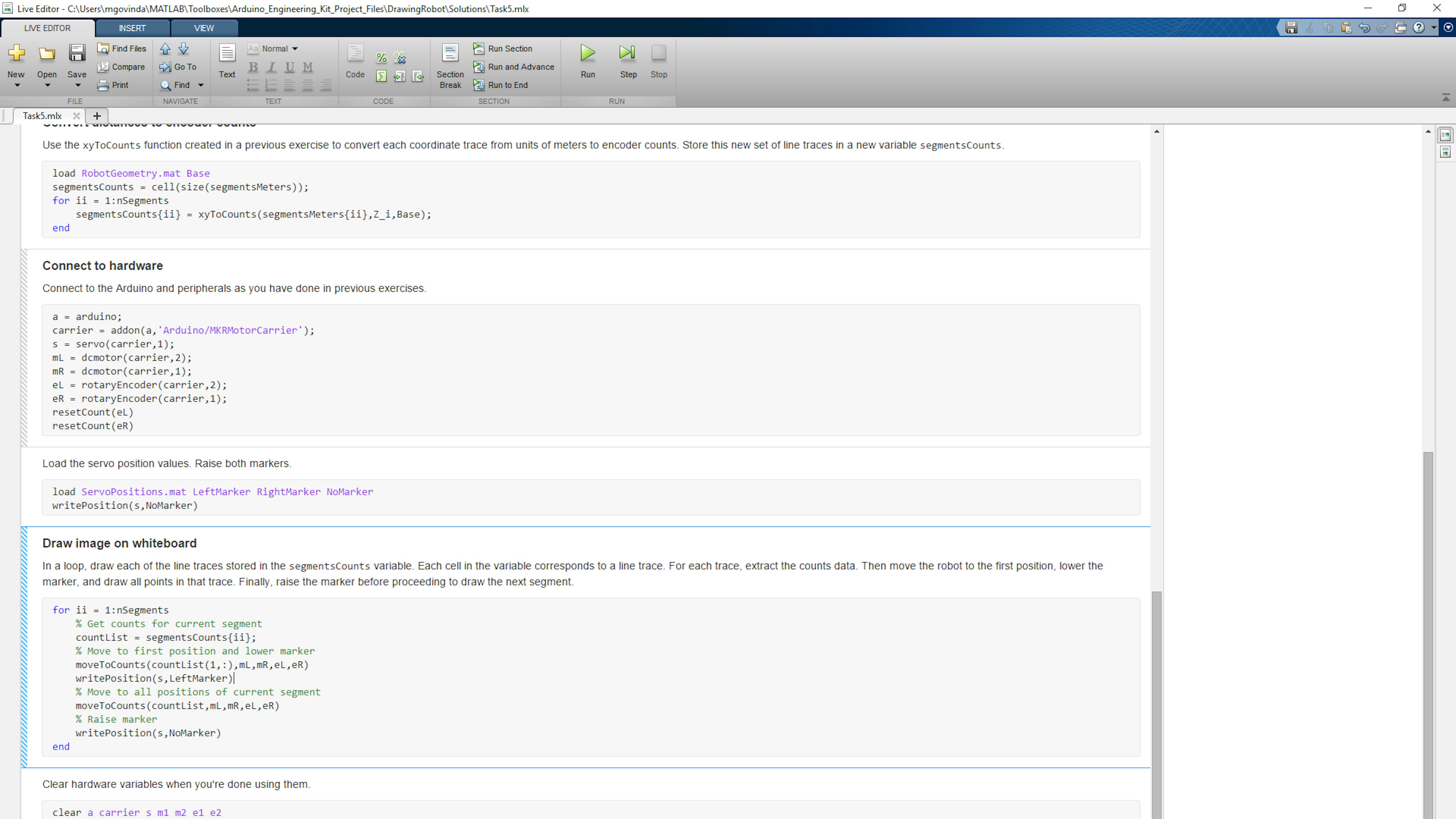Align text left

tap(290, 85)
